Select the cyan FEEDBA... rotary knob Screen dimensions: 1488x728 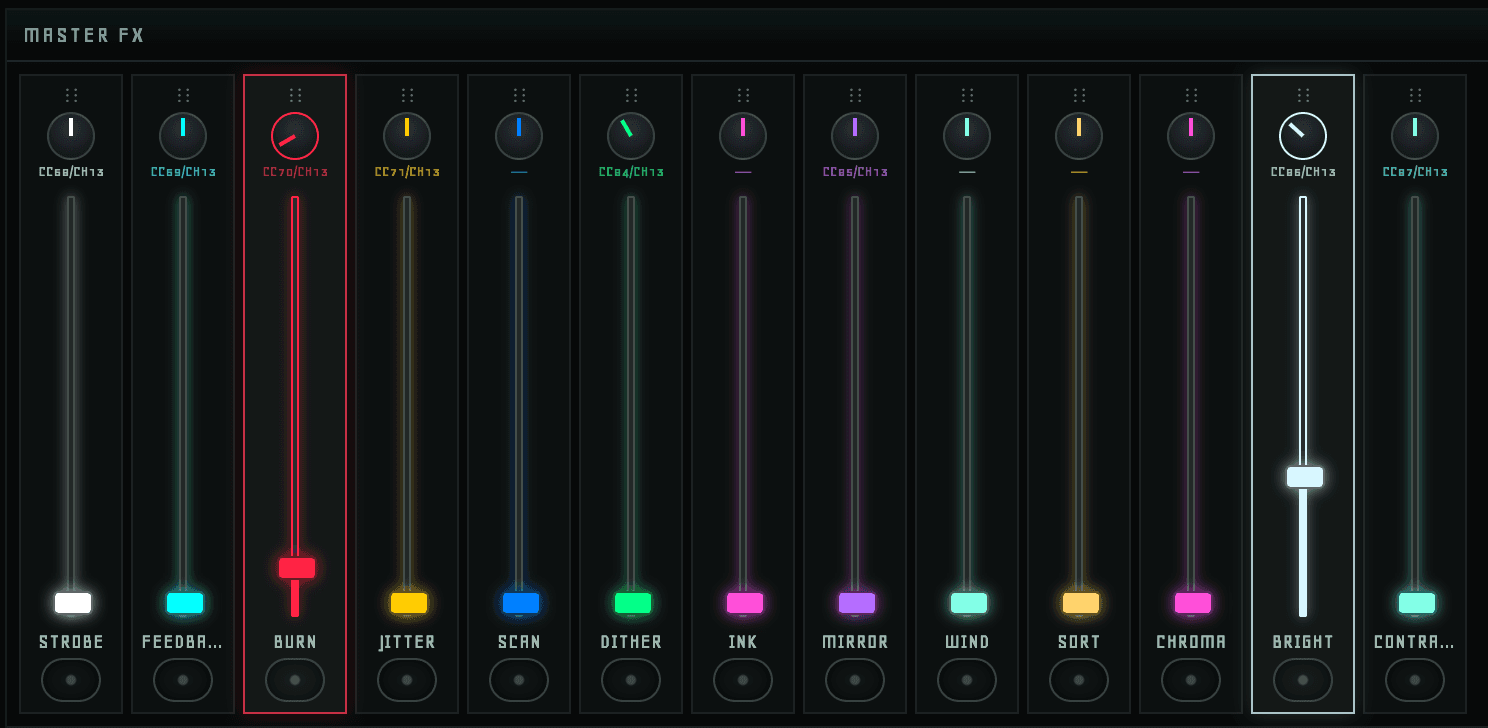183,136
